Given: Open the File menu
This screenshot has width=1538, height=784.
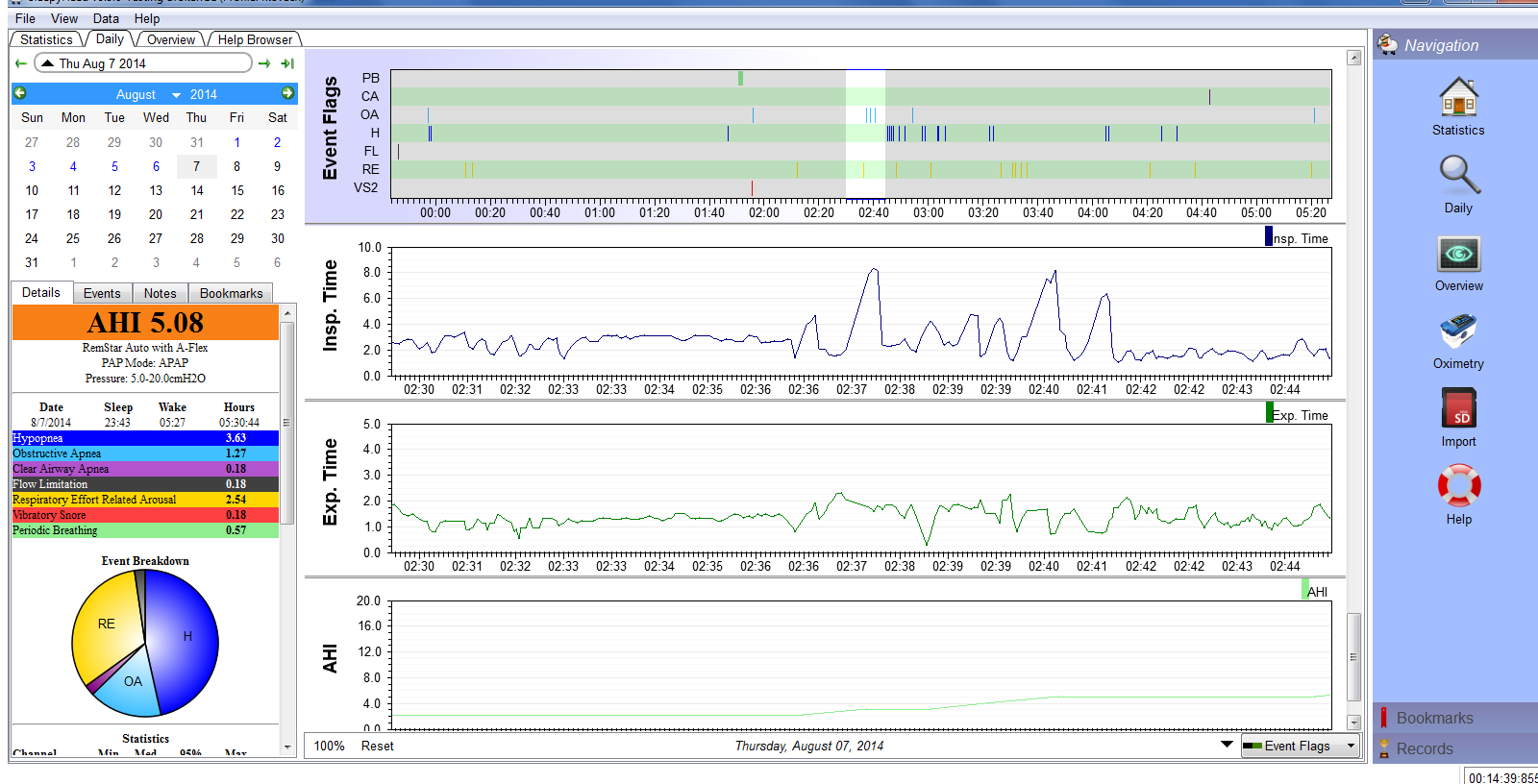Looking at the screenshot, I should tap(25, 18).
